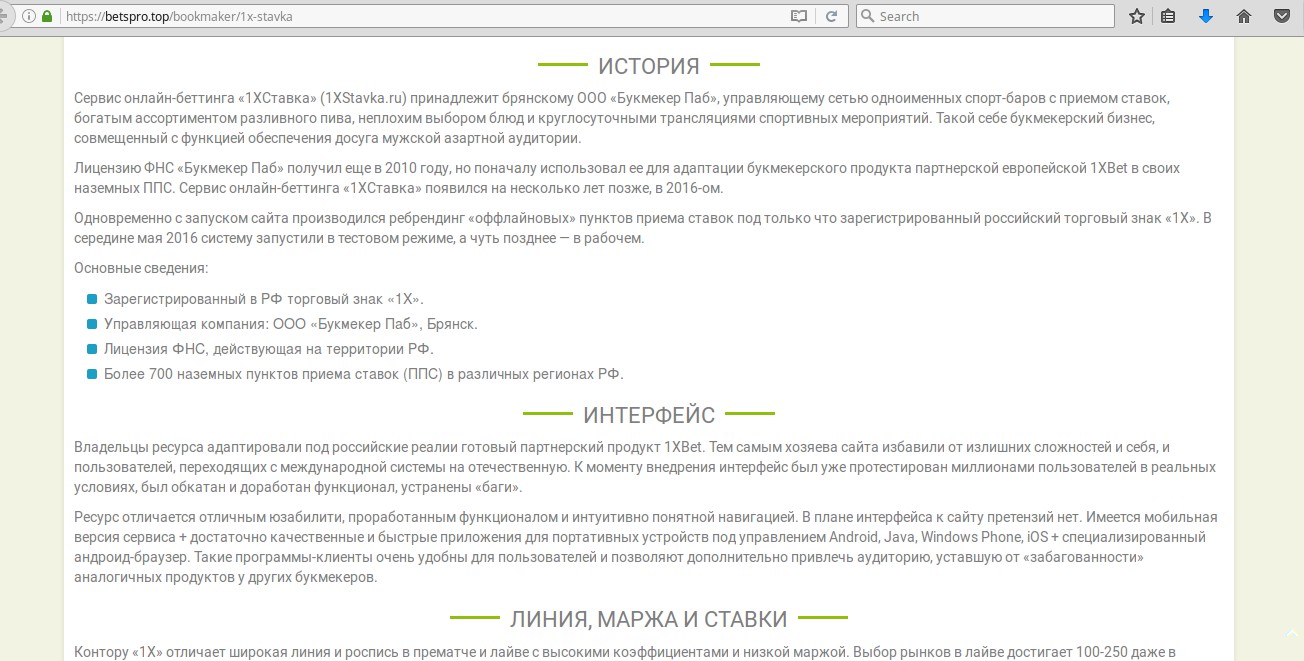Click paragraph starting Одновременно с запуском сайта
The height and width of the screenshot is (661, 1304).
coord(643,228)
